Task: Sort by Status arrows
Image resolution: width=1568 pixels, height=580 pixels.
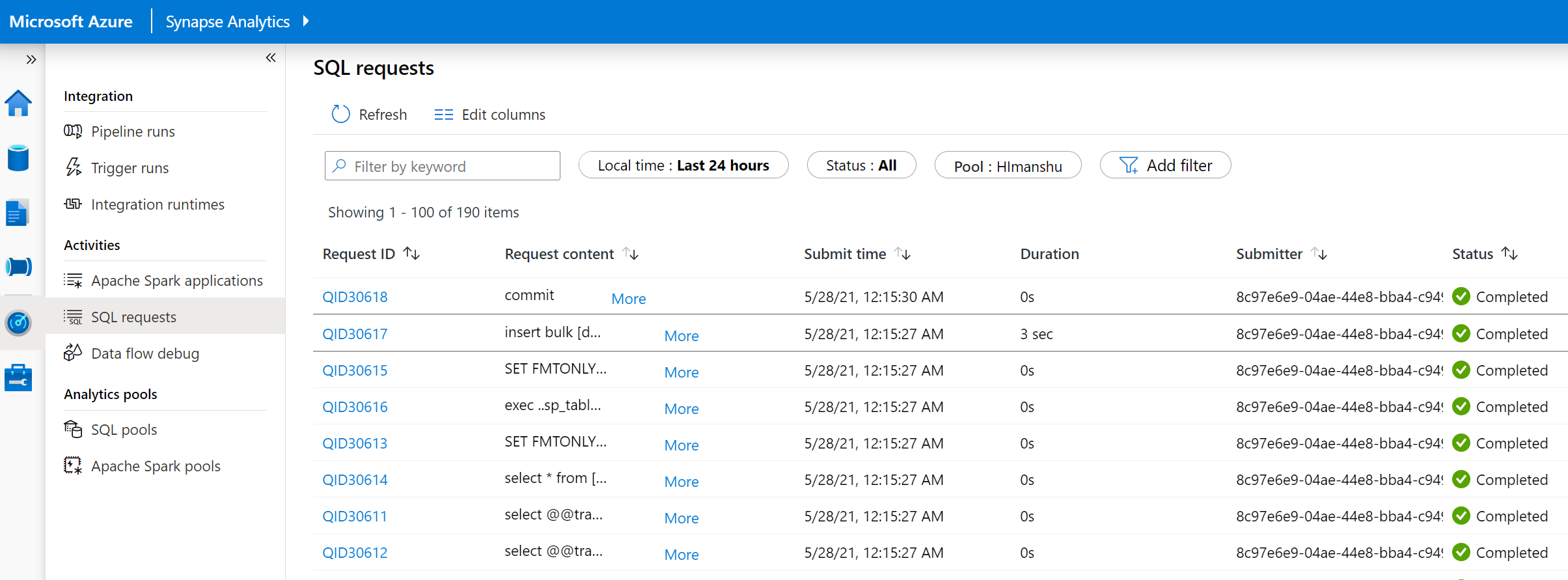Action: point(1509,253)
